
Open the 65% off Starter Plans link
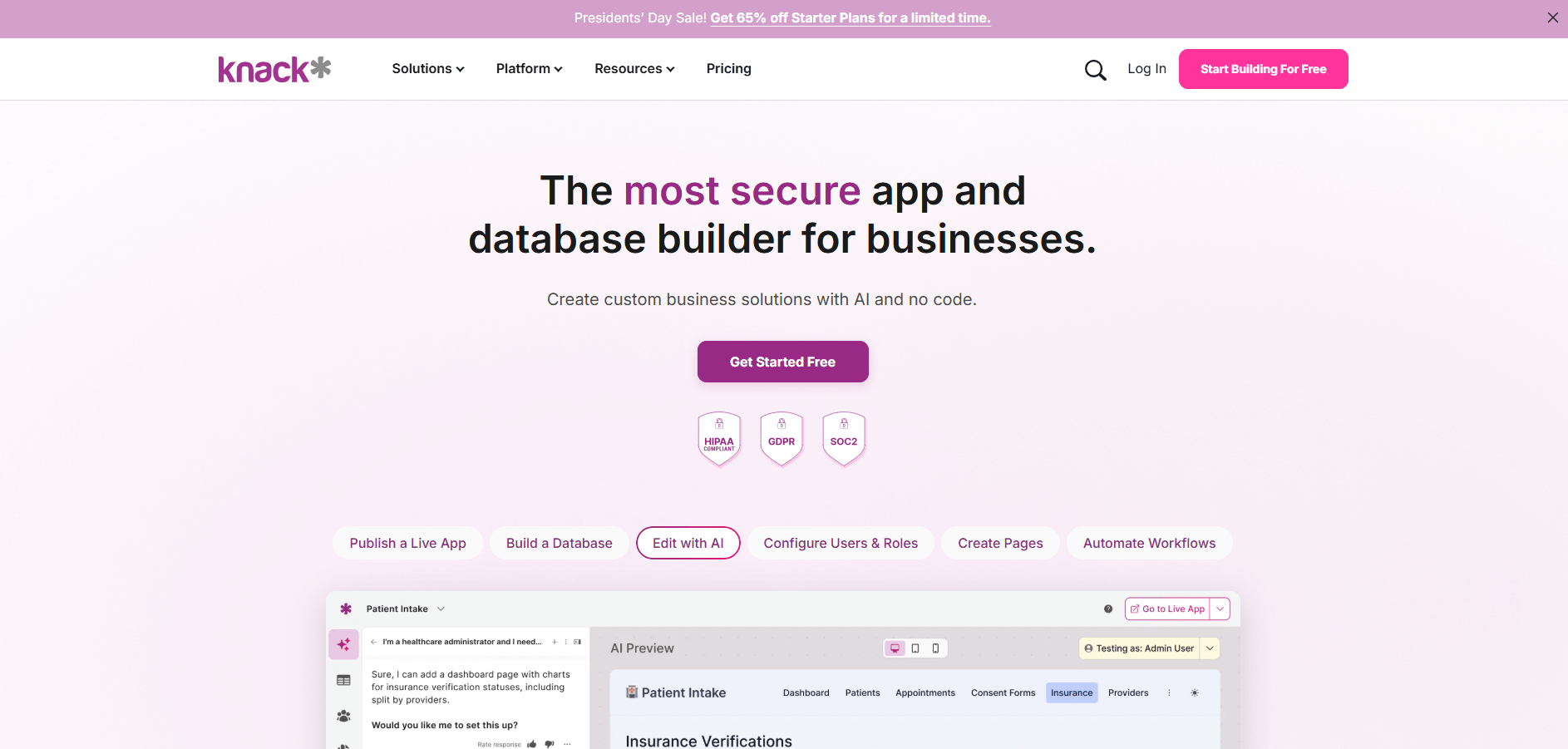(851, 18)
